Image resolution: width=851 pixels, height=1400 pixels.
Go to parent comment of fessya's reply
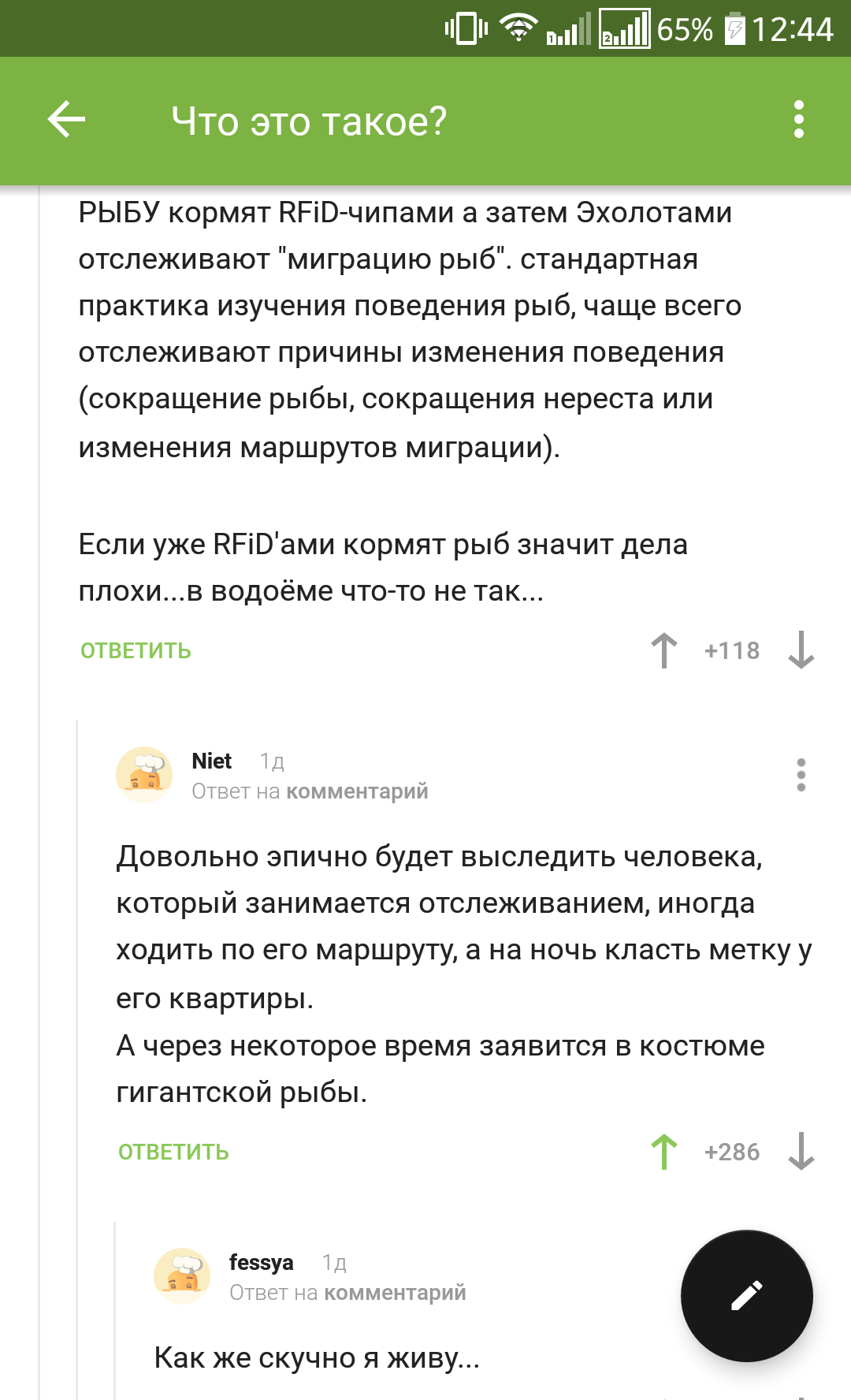point(395,1293)
